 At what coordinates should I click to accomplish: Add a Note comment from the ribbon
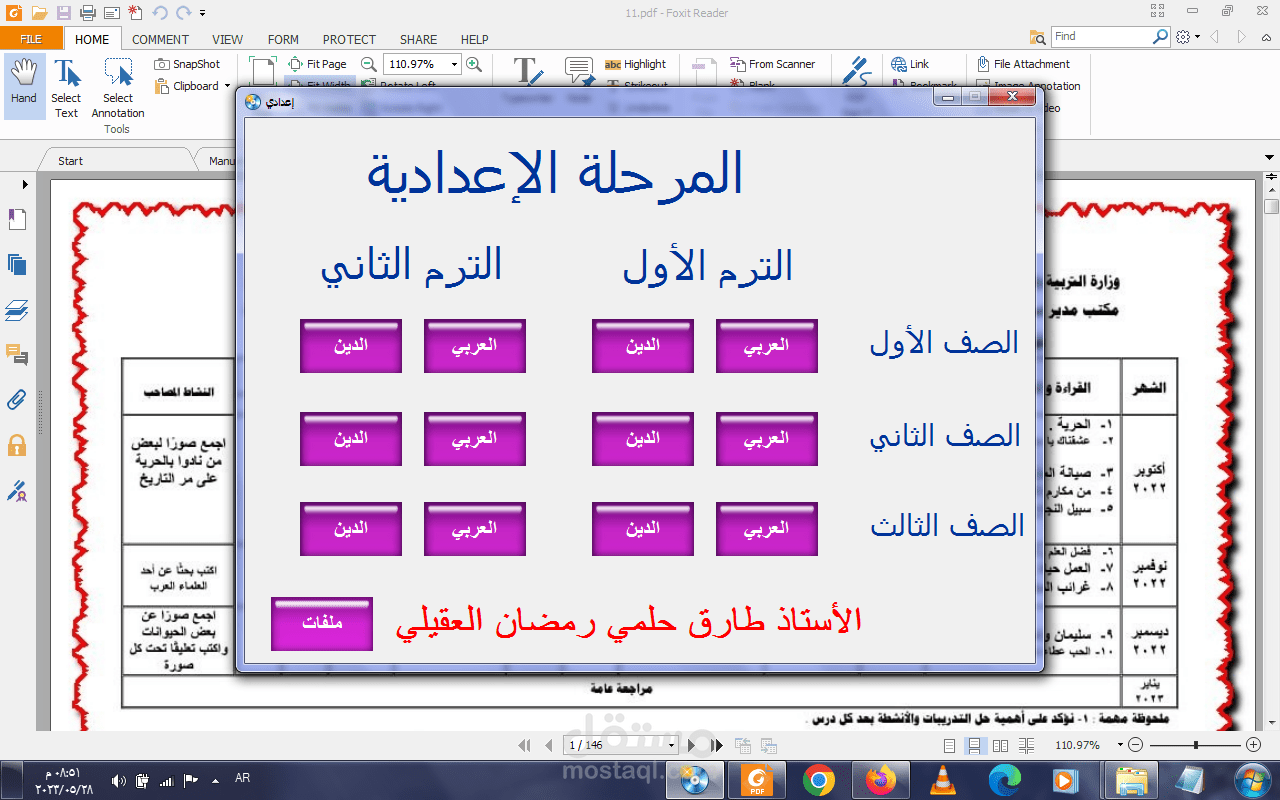579,72
